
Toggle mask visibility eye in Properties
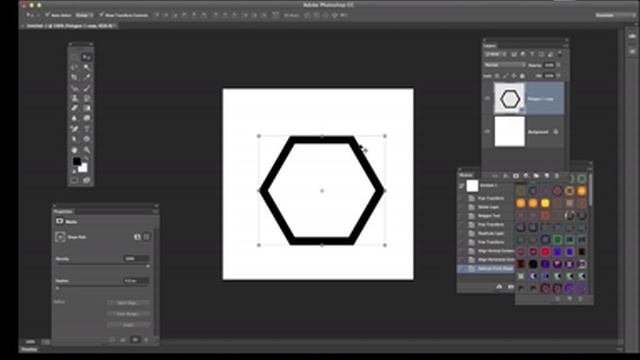point(135,340)
